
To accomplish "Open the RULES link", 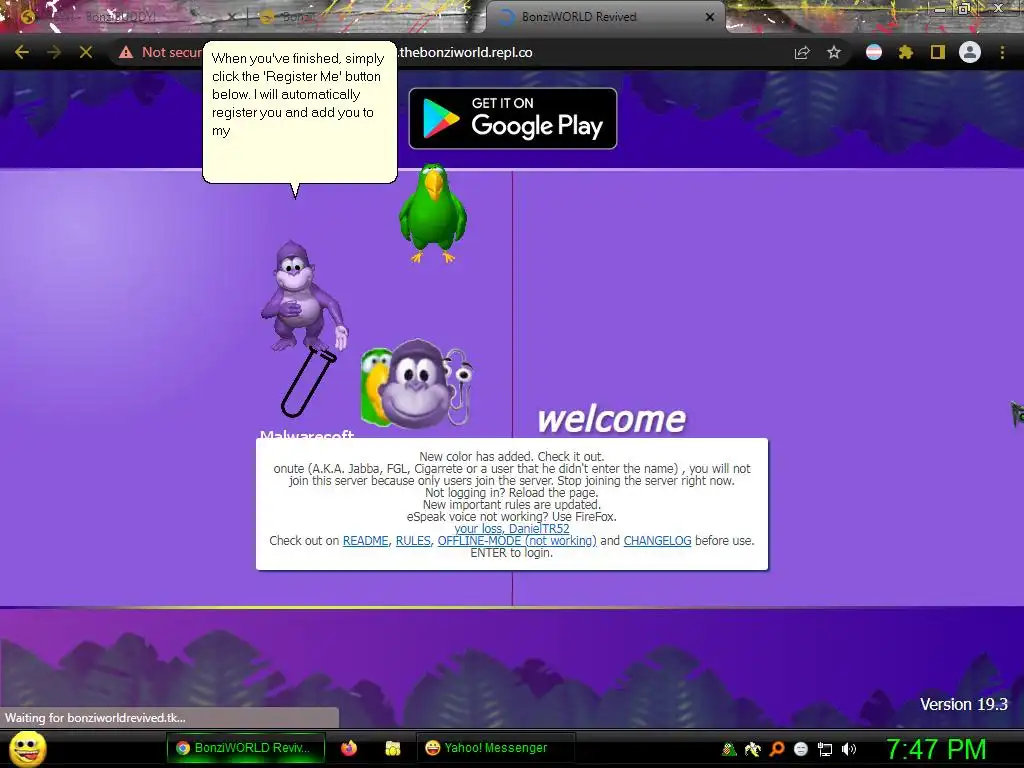I will point(413,541).
